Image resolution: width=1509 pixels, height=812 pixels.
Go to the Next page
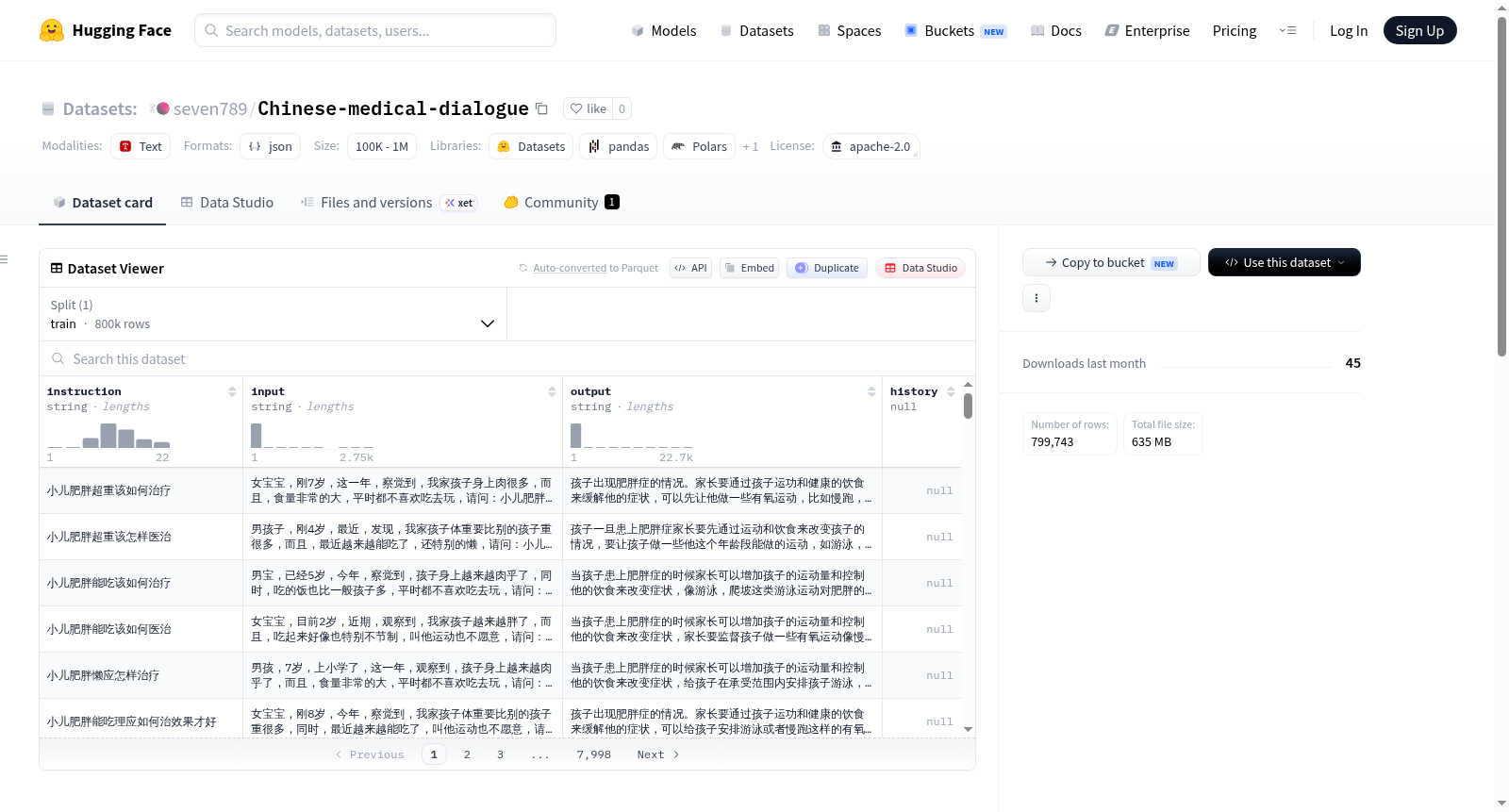[657, 754]
